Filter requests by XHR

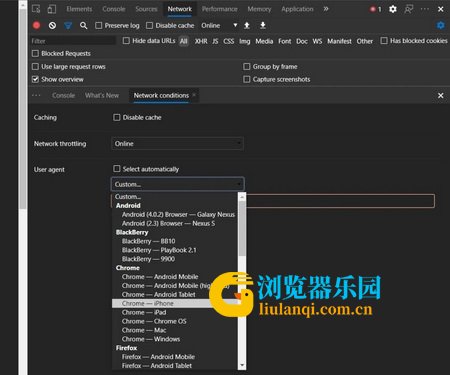(201, 41)
